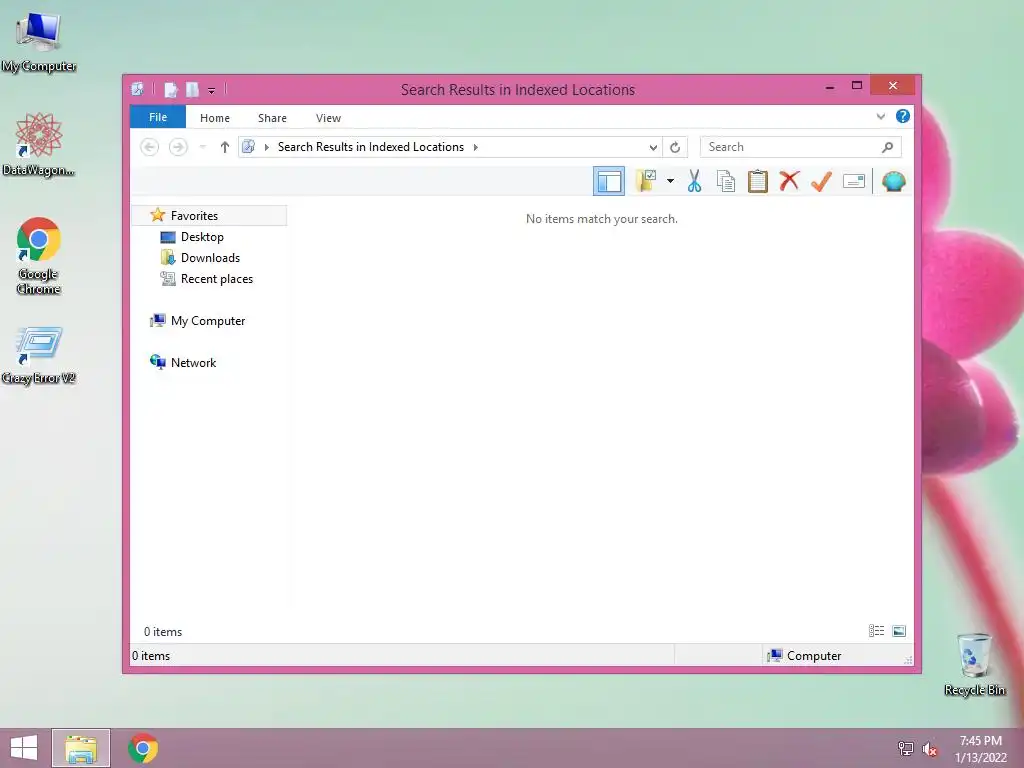Click the Cut scissors icon

694,181
